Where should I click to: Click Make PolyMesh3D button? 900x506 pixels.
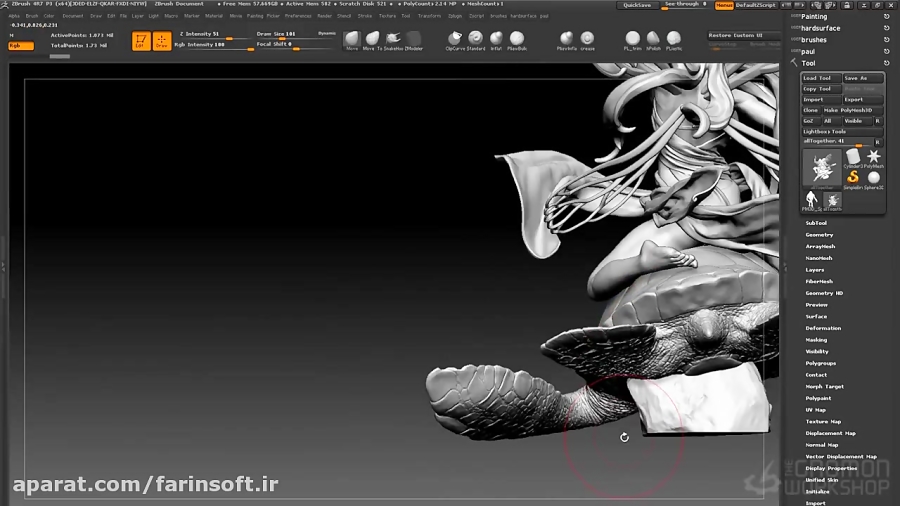click(x=853, y=110)
